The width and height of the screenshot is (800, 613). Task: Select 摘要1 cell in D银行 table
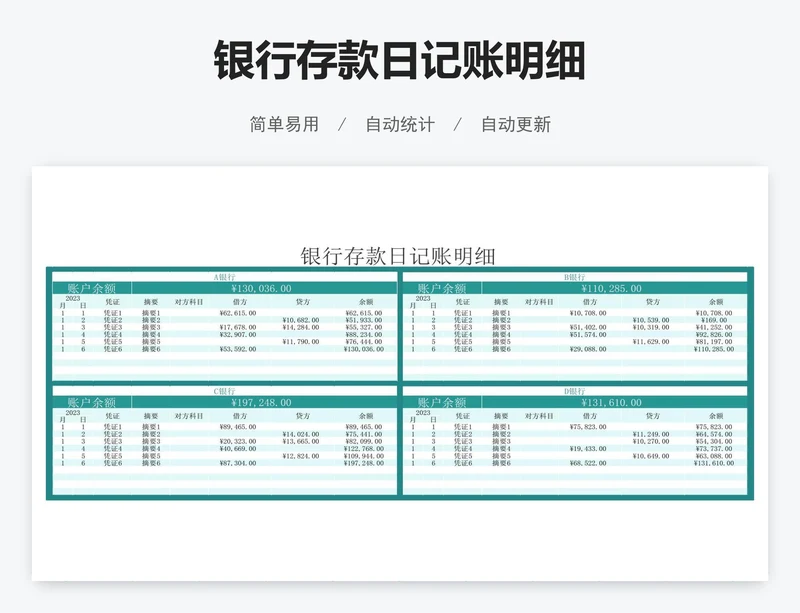tap(501, 427)
